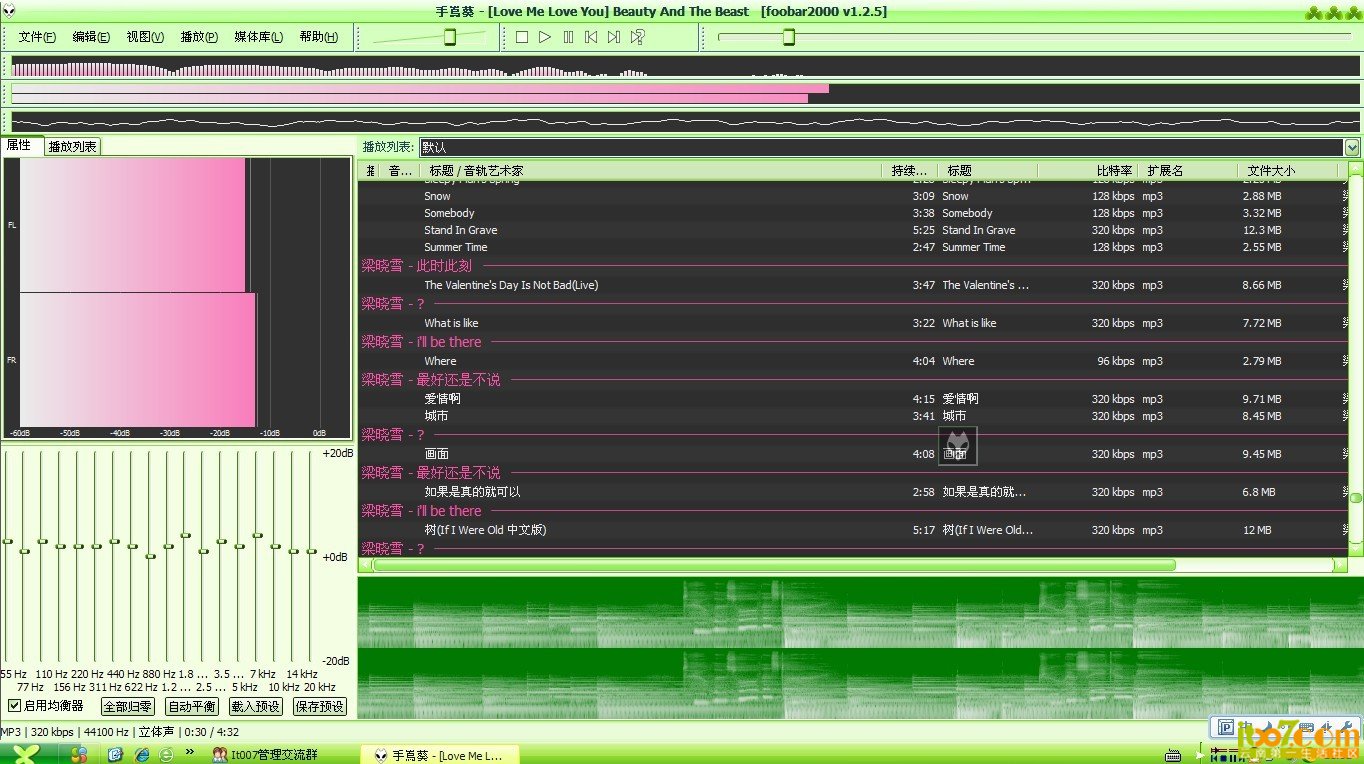Open the Internet Explorer quick launch icon

click(x=142, y=755)
